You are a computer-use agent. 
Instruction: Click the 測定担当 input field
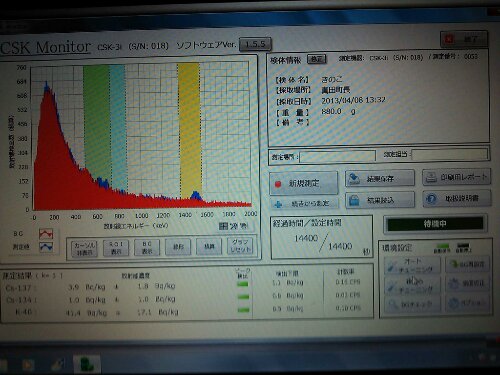[450, 154]
